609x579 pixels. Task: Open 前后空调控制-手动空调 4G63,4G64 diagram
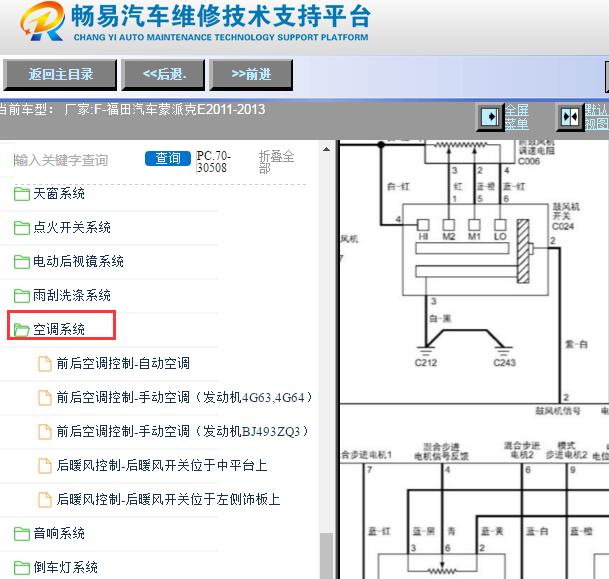point(184,397)
